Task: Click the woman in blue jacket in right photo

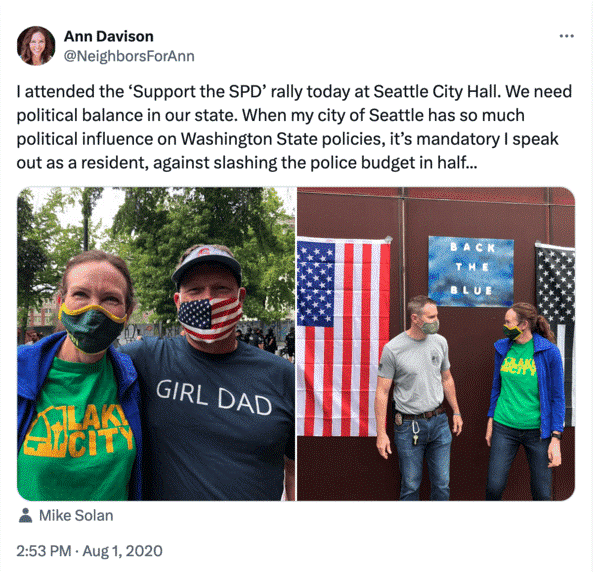Action: (526, 400)
